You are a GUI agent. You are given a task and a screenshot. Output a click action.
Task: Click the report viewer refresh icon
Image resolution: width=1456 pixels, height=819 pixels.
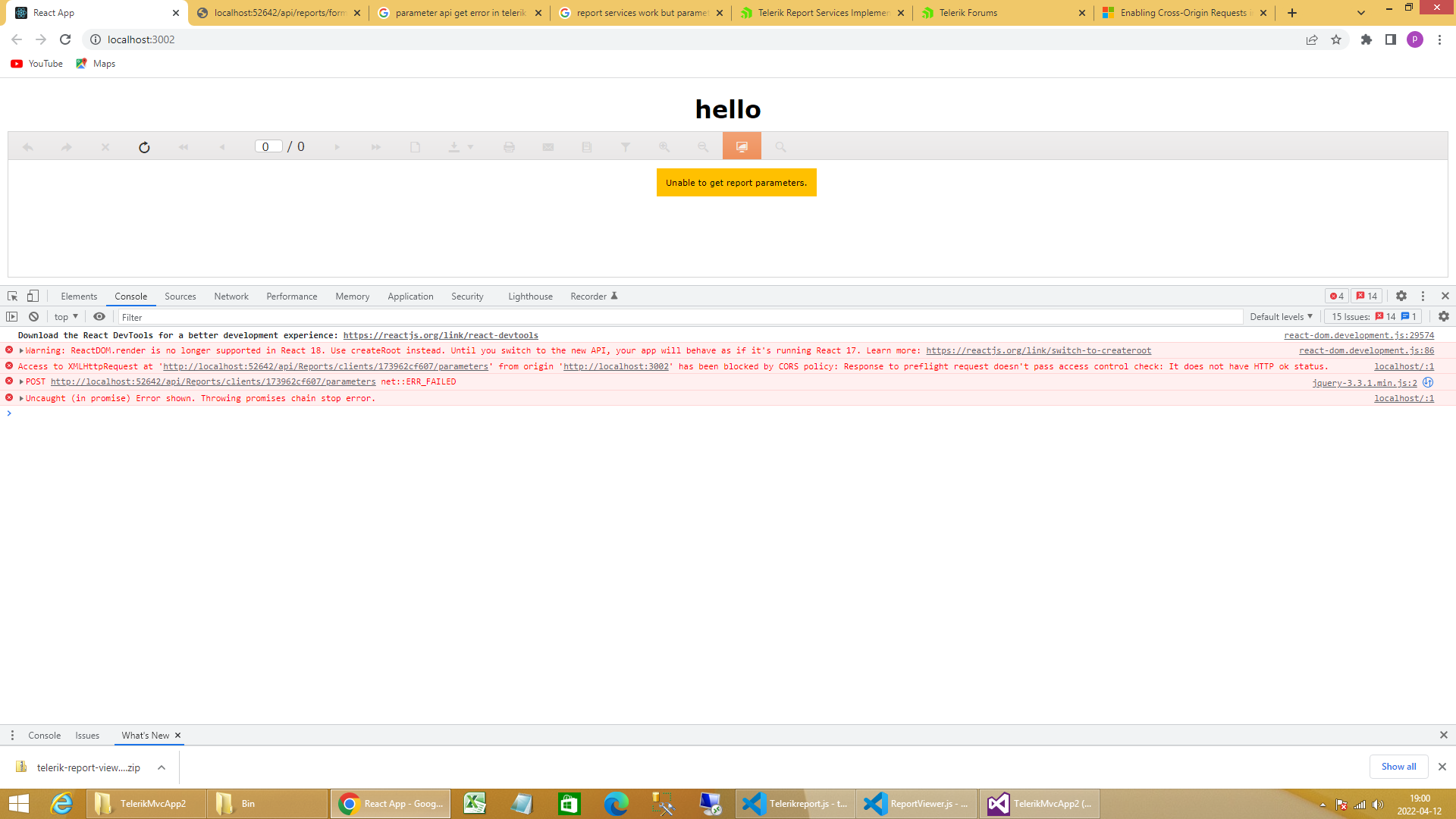pyautogui.click(x=144, y=147)
